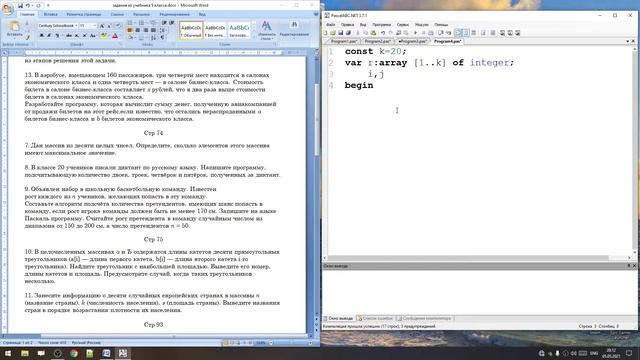The width and height of the screenshot is (640, 360).
Task: Click the Save icon in Word quick access toolbar
Action: click(x=20, y=6)
